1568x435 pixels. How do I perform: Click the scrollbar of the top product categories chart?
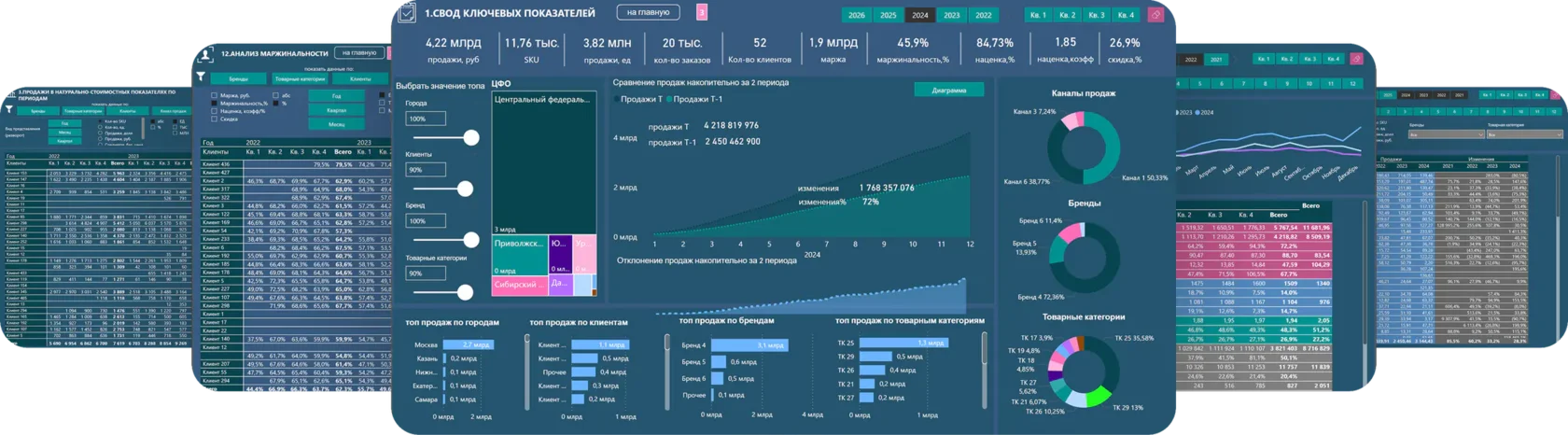pos(986,372)
